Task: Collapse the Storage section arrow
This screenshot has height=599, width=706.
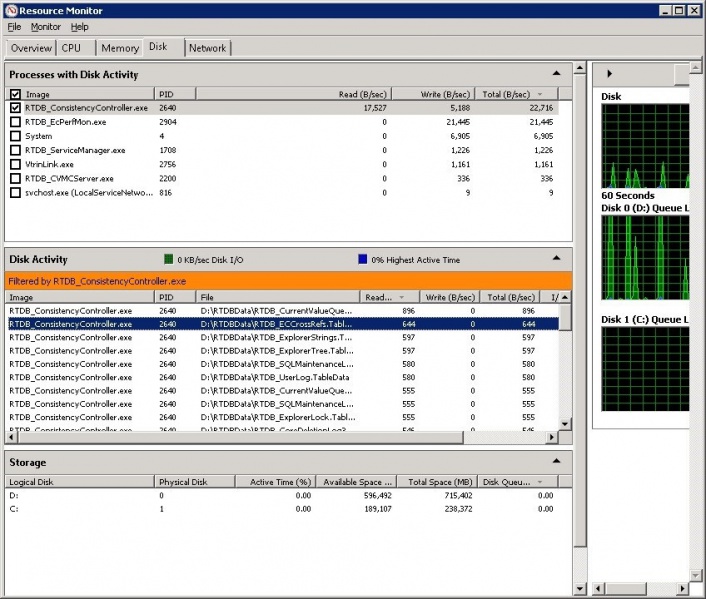Action: (x=556, y=462)
